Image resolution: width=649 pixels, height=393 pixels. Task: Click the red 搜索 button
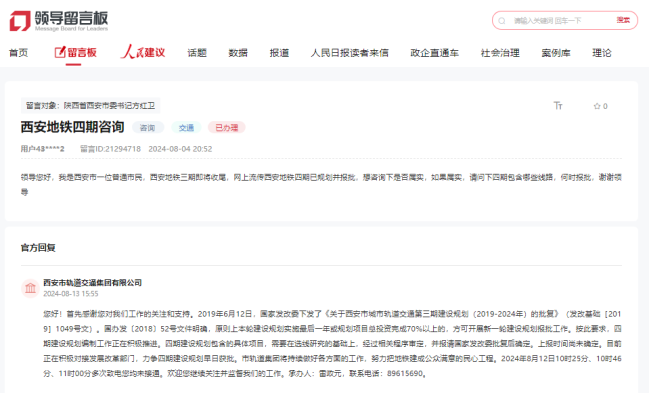click(623, 20)
